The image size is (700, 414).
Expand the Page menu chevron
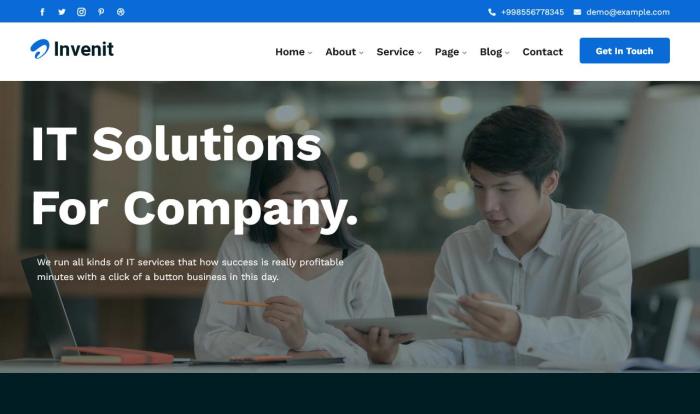tap(464, 53)
